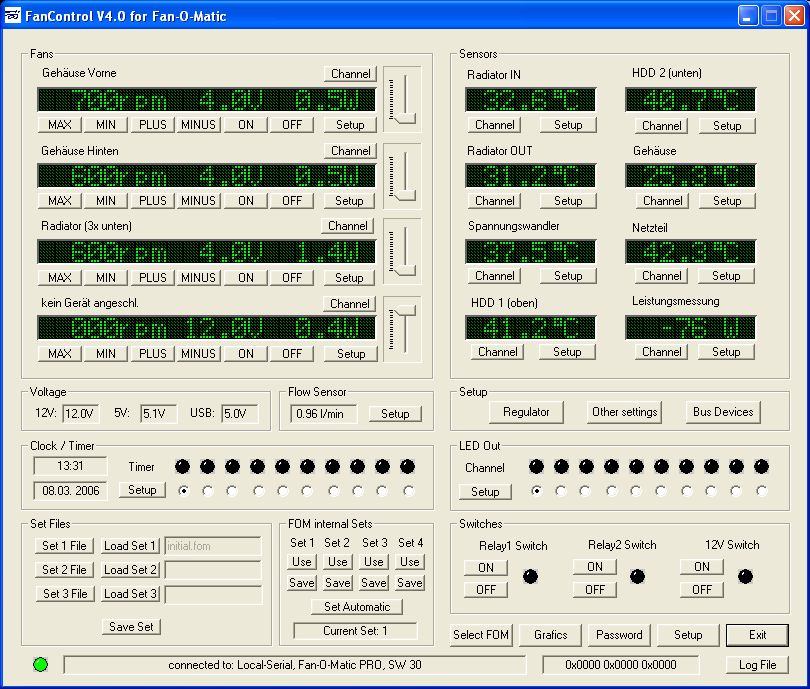Click the initial.fom file name field
The width and height of the screenshot is (810, 689).
(x=213, y=546)
